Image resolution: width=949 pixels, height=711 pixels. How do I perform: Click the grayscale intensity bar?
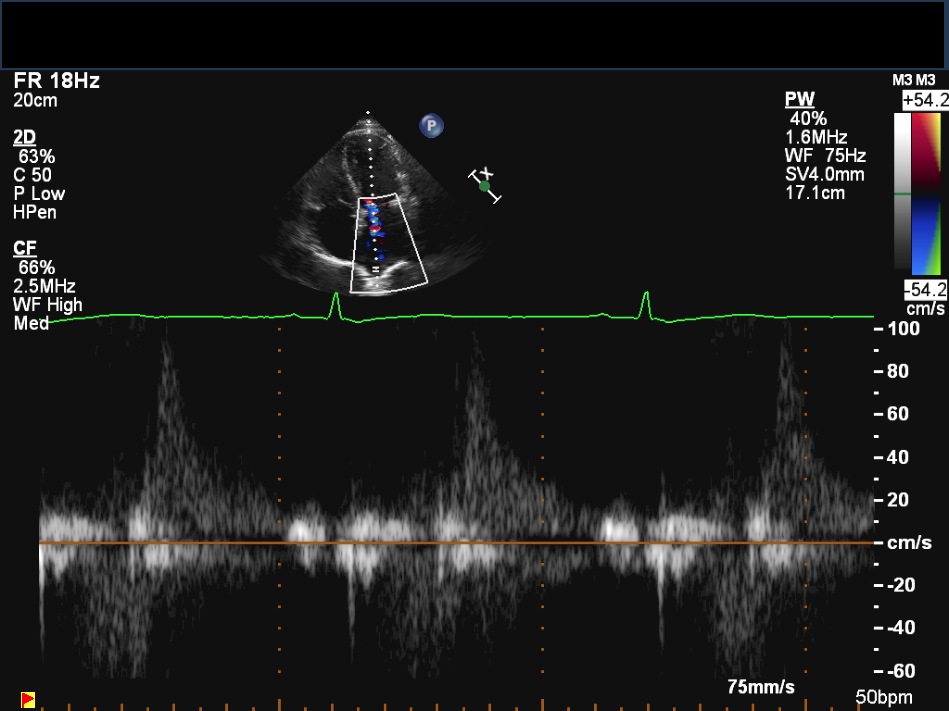click(903, 193)
